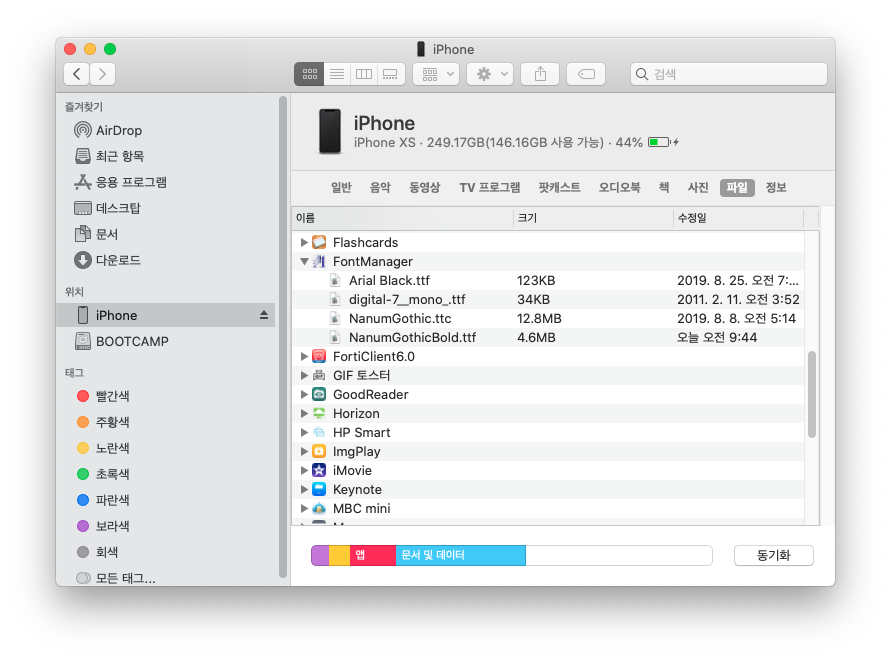Open 데스크탑 in the sidebar
The width and height of the screenshot is (891, 660).
click(165, 208)
